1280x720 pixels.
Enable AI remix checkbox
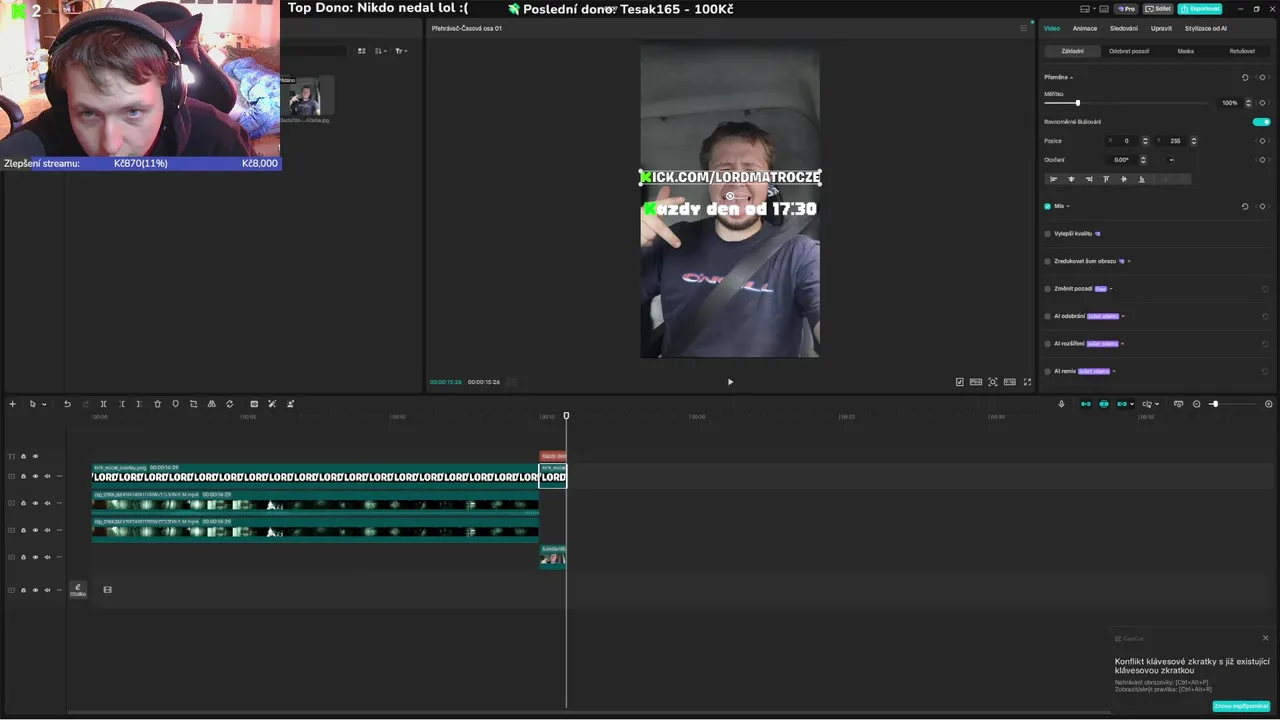tap(1048, 371)
